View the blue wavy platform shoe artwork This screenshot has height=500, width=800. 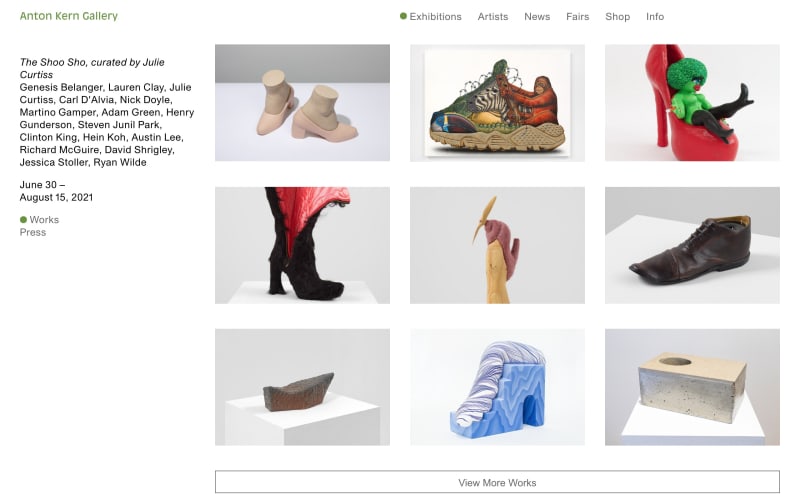(497, 387)
